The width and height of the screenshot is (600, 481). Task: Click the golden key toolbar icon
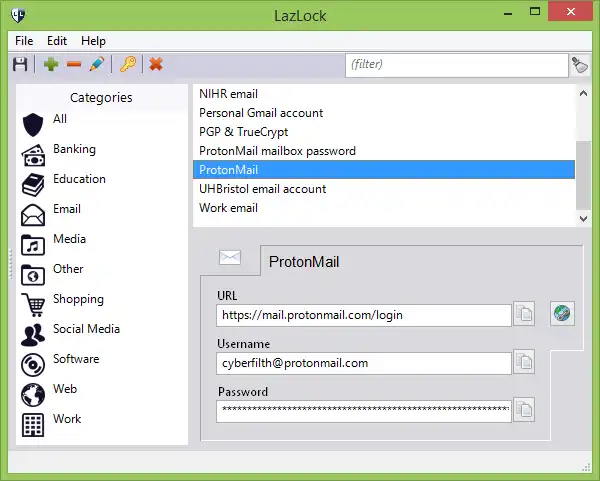coord(128,64)
